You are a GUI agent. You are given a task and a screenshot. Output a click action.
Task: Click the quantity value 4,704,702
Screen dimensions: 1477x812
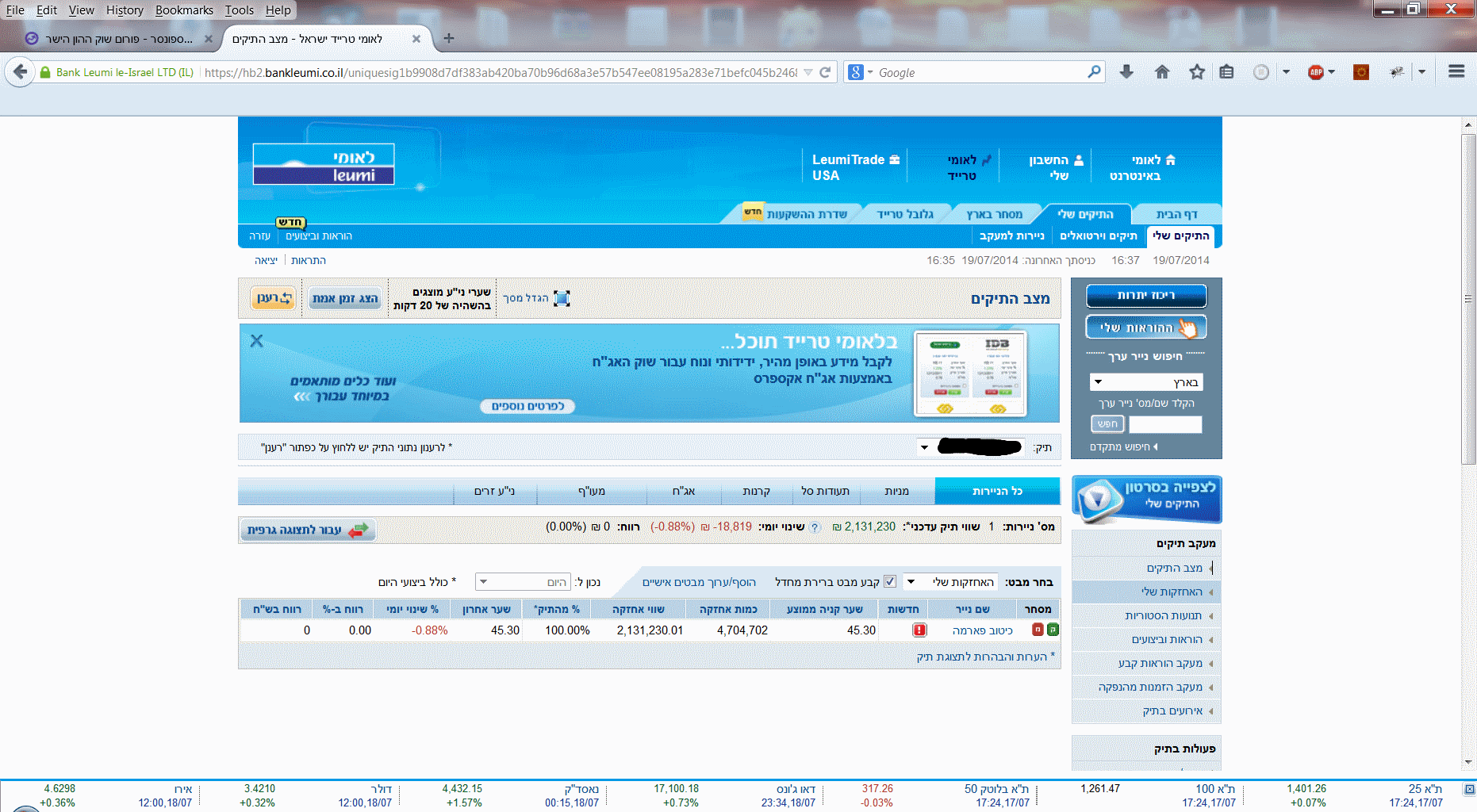tap(742, 630)
